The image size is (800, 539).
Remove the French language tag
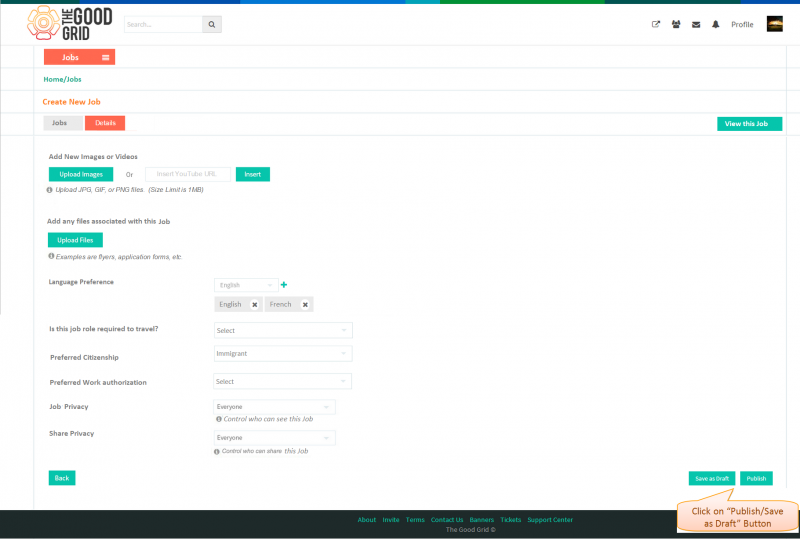click(305, 305)
